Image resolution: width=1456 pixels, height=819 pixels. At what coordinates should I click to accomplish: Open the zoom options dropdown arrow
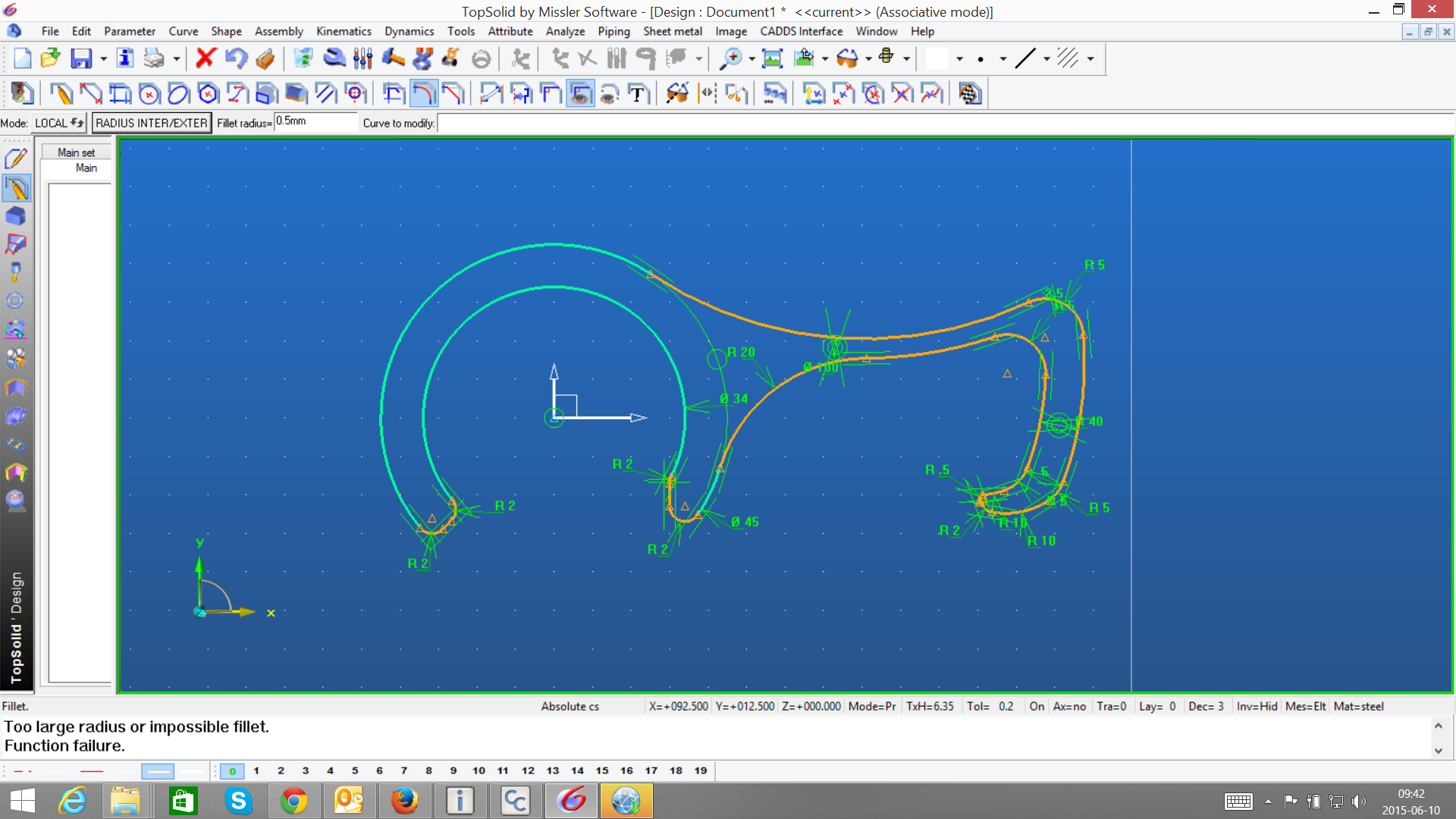pos(752,59)
